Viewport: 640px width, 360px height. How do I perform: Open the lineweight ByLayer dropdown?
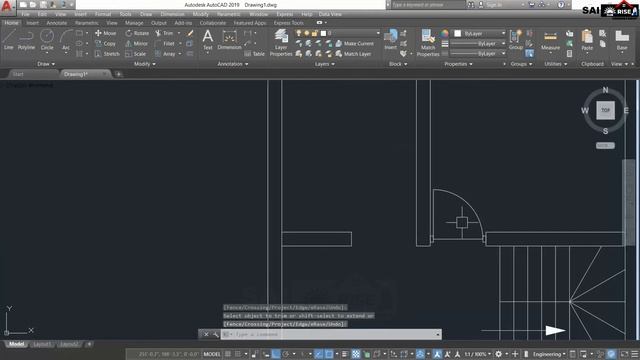point(478,43)
